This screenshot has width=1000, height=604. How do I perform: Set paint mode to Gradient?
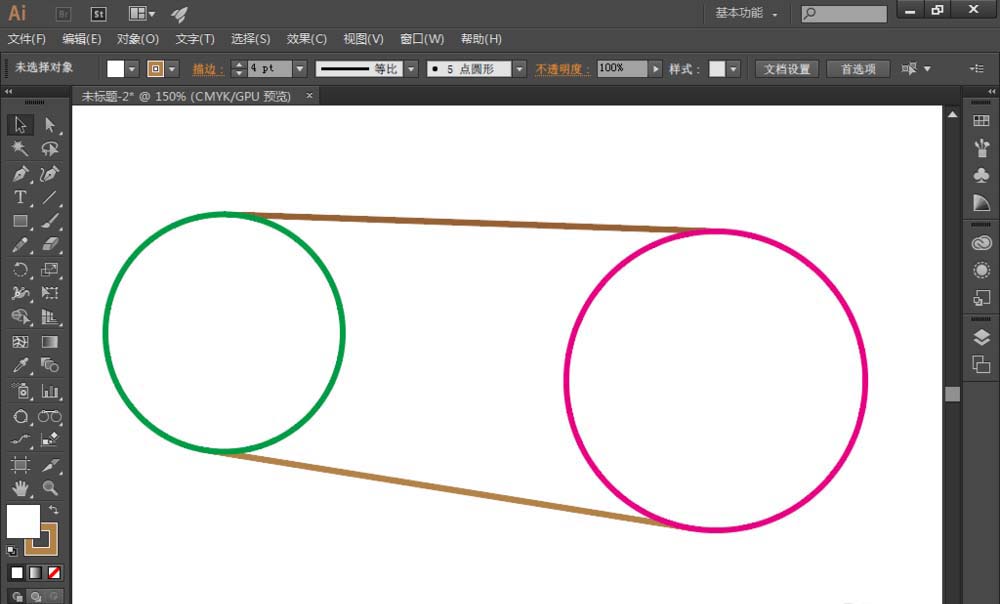coord(36,573)
